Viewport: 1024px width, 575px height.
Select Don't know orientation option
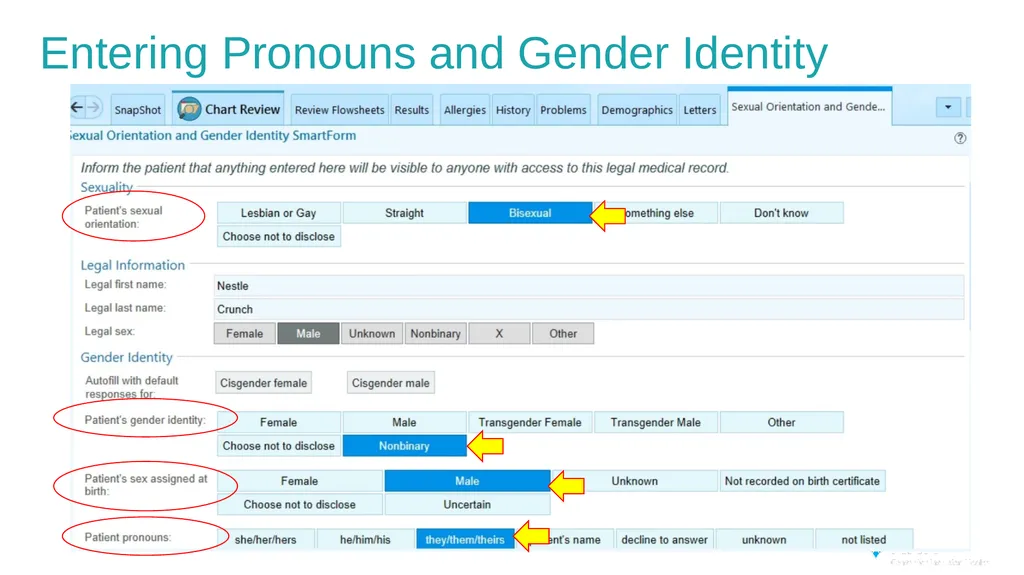point(781,213)
